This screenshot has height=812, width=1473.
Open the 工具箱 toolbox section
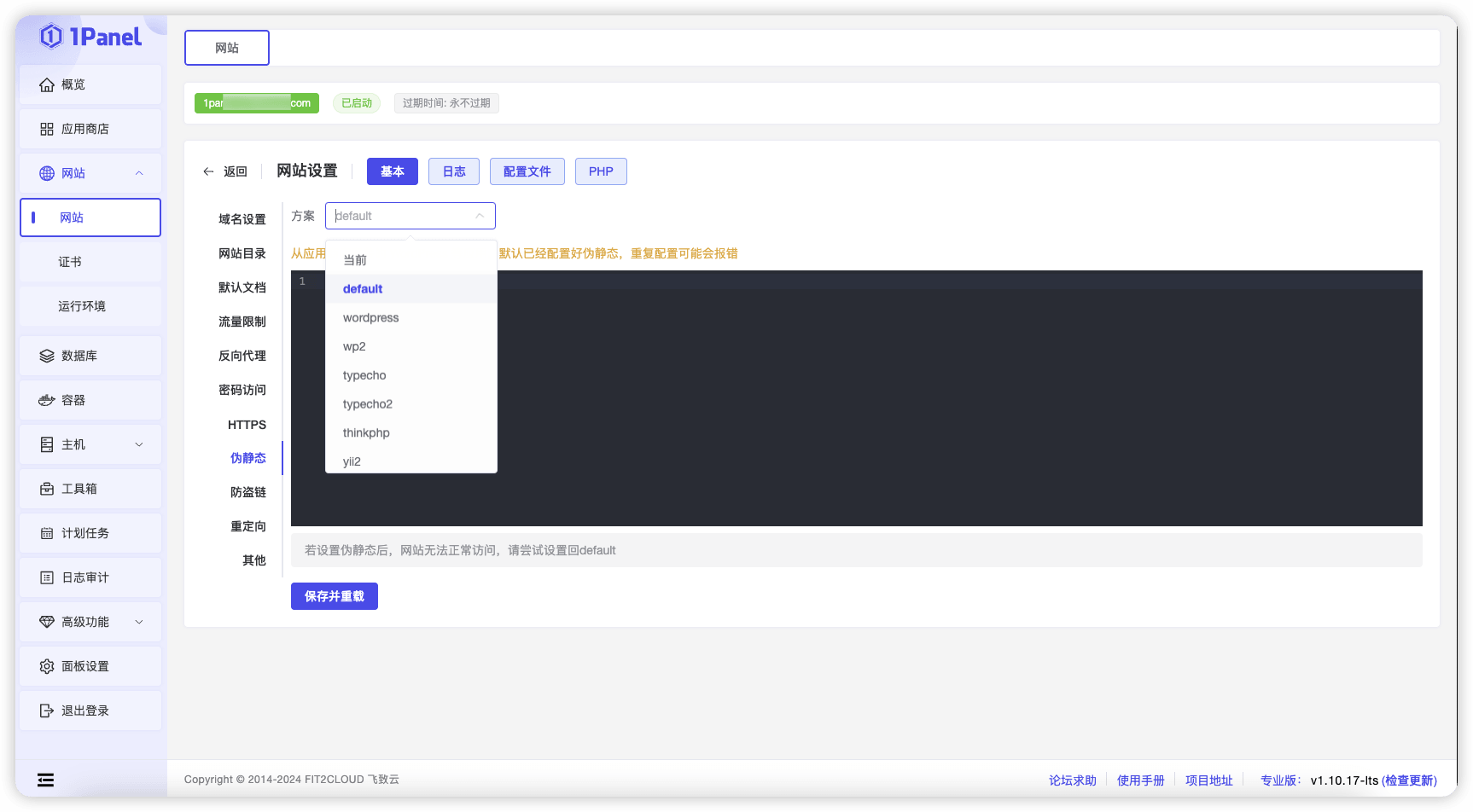click(x=81, y=488)
